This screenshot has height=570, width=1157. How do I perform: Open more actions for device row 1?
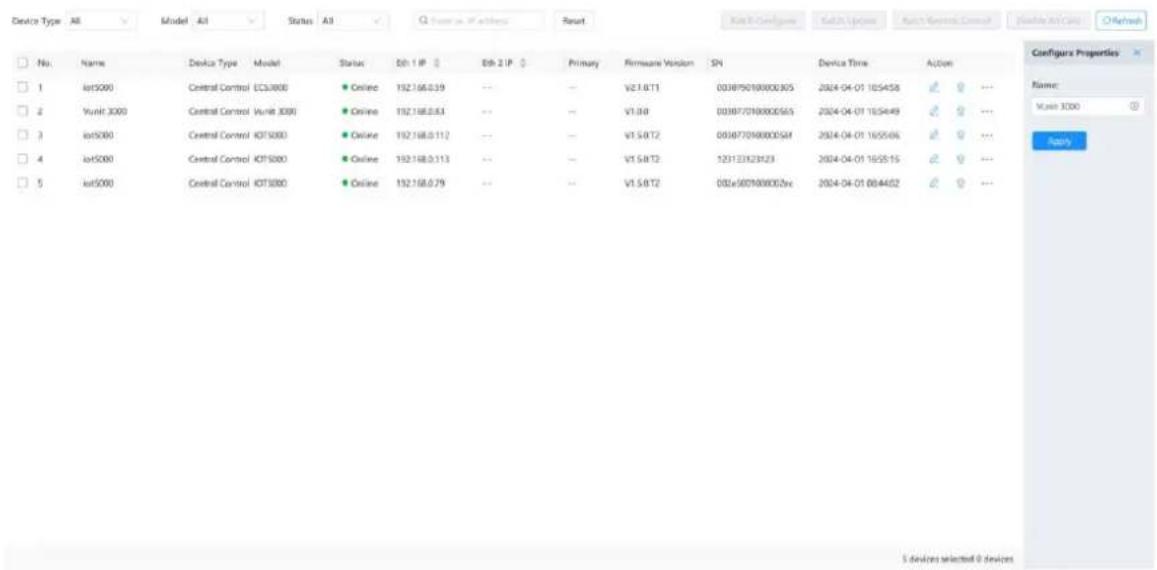(x=987, y=88)
